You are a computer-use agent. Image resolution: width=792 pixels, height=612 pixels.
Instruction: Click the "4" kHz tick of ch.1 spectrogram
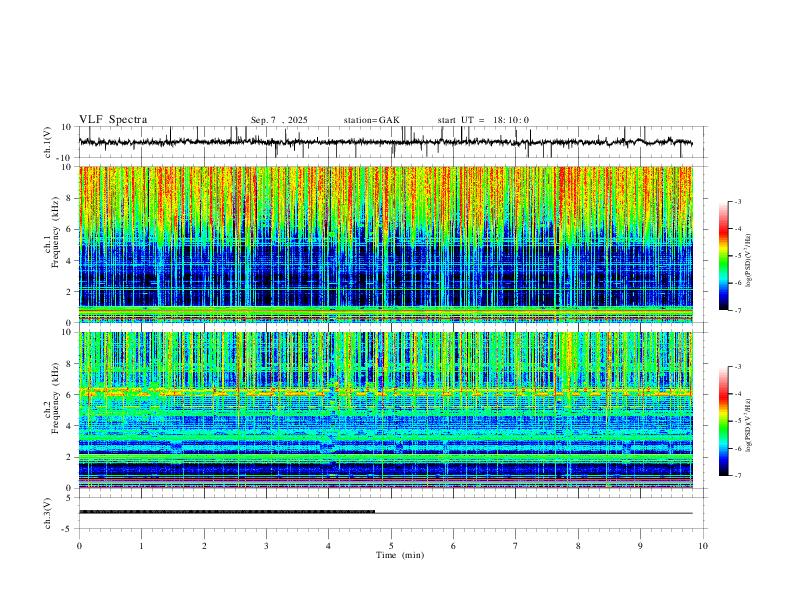tap(70, 261)
